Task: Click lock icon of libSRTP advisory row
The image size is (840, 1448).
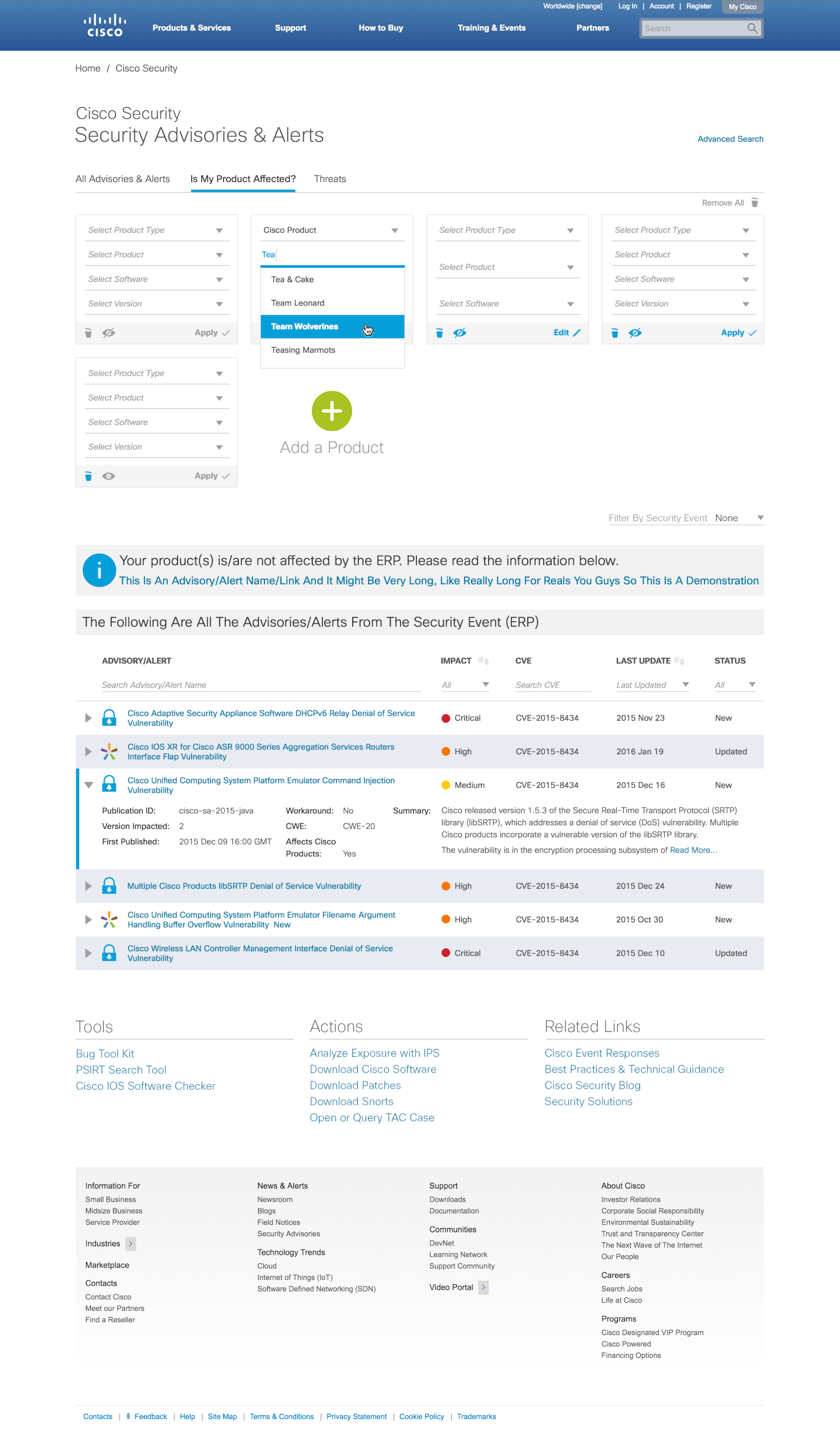Action: pos(108,885)
